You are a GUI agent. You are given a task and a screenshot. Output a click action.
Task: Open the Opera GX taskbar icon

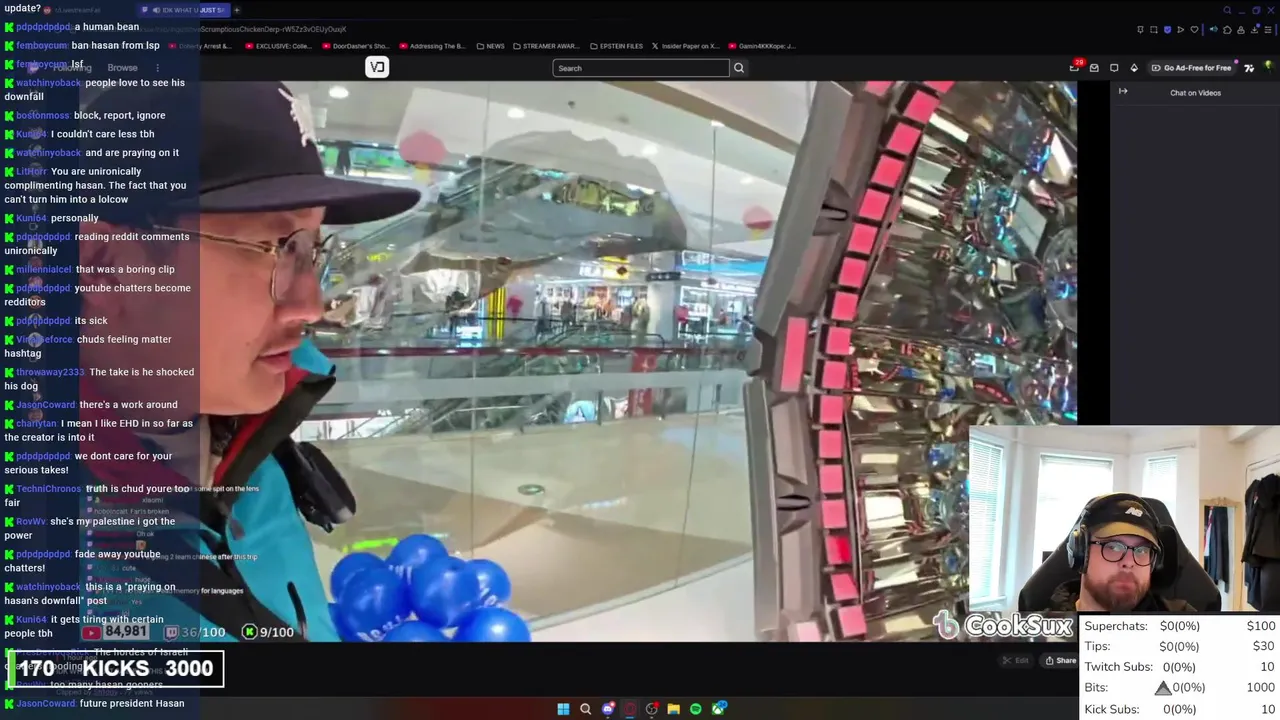click(x=630, y=709)
